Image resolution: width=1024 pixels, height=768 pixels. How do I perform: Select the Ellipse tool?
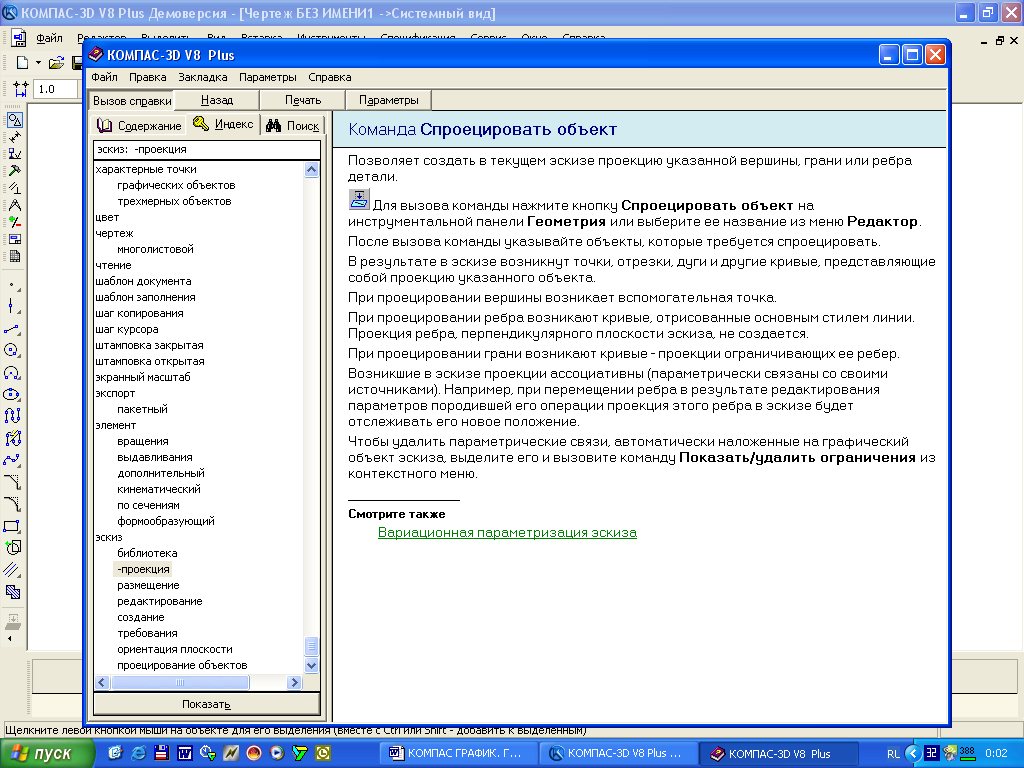tap(12, 394)
